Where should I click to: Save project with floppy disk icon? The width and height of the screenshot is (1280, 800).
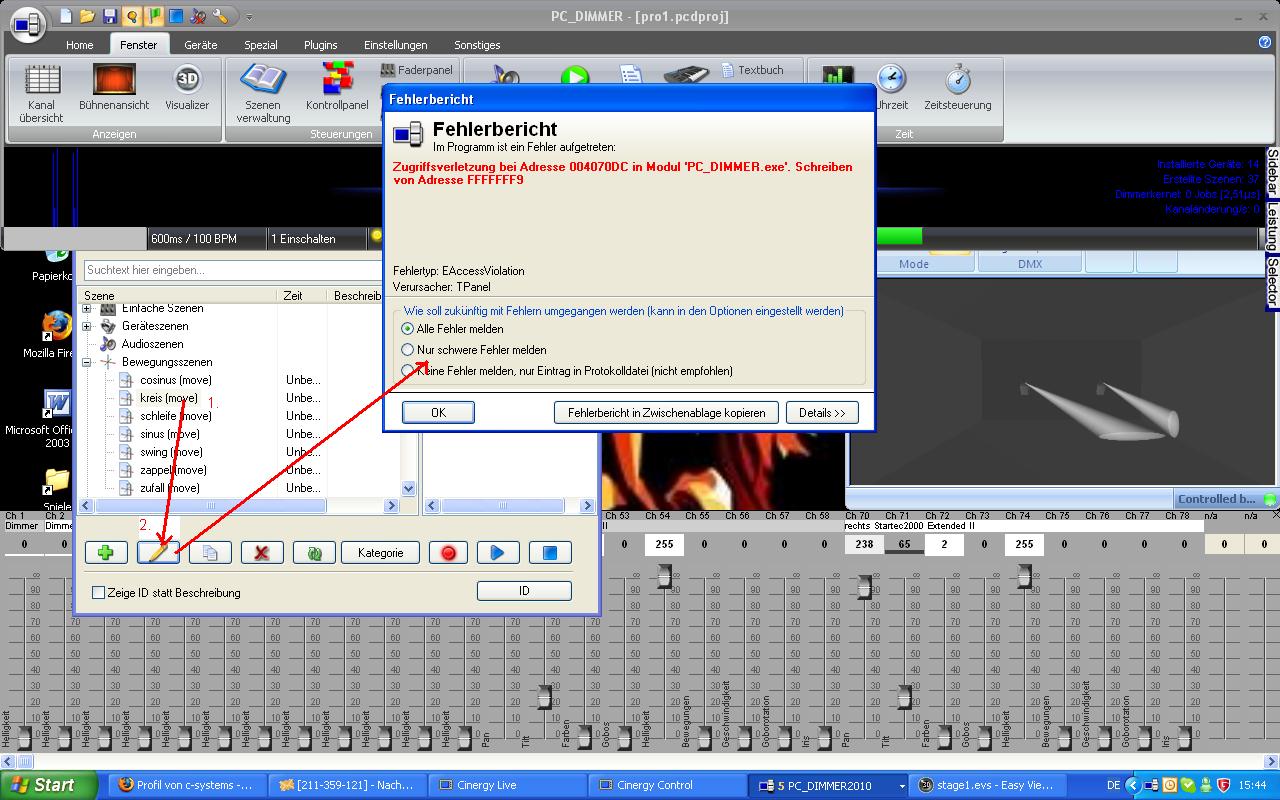click(x=110, y=16)
